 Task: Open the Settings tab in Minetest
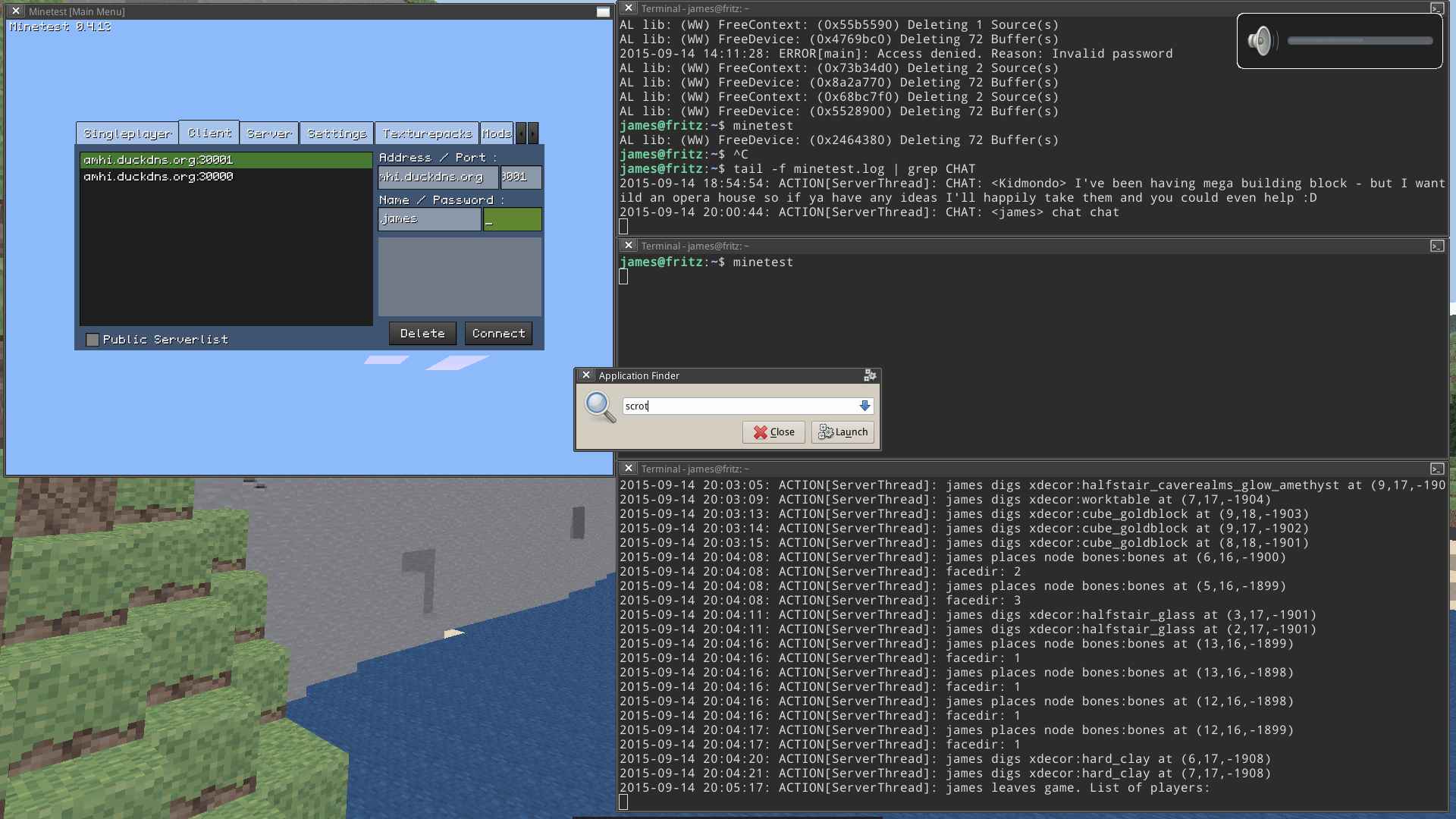(x=337, y=133)
